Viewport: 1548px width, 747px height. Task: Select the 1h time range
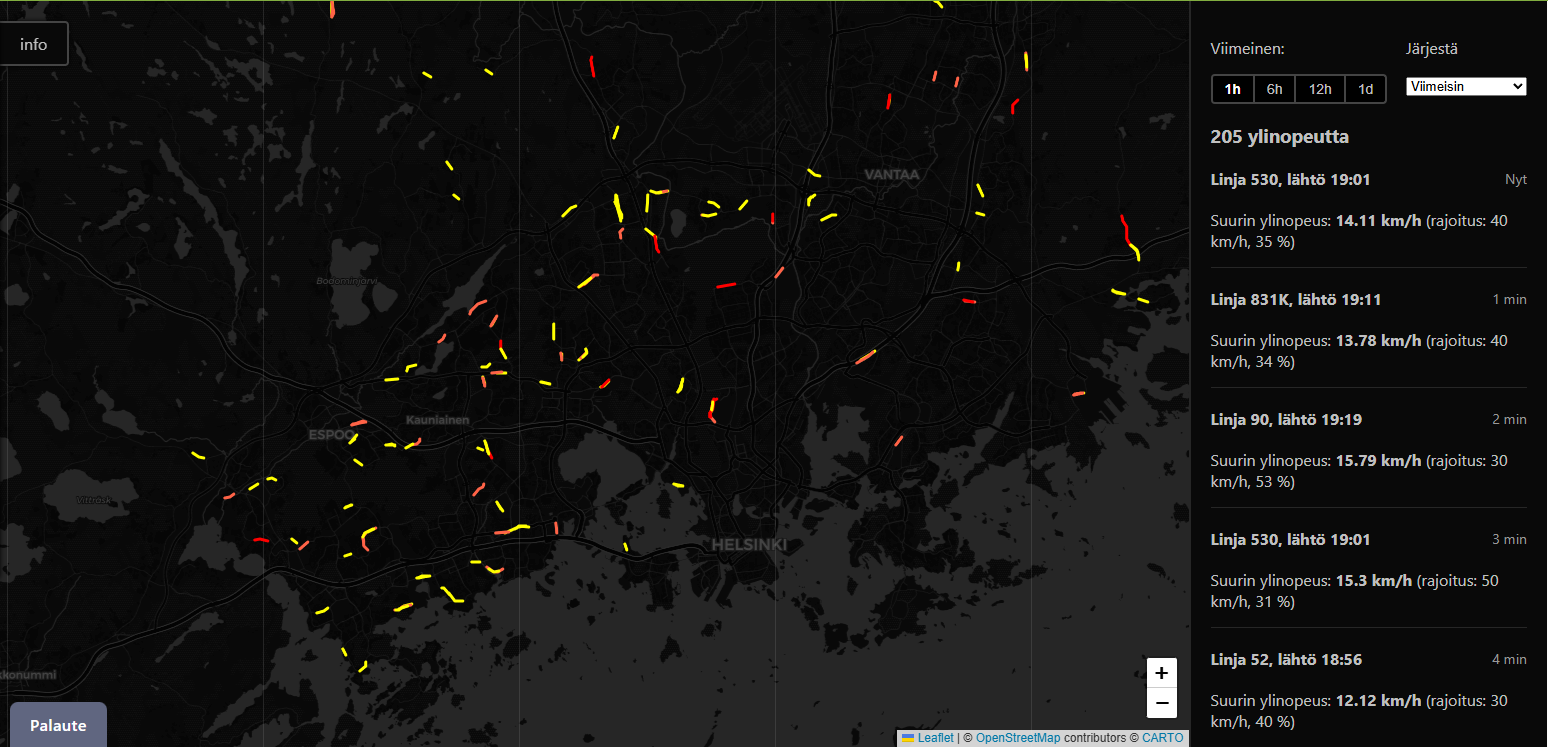coord(1233,89)
